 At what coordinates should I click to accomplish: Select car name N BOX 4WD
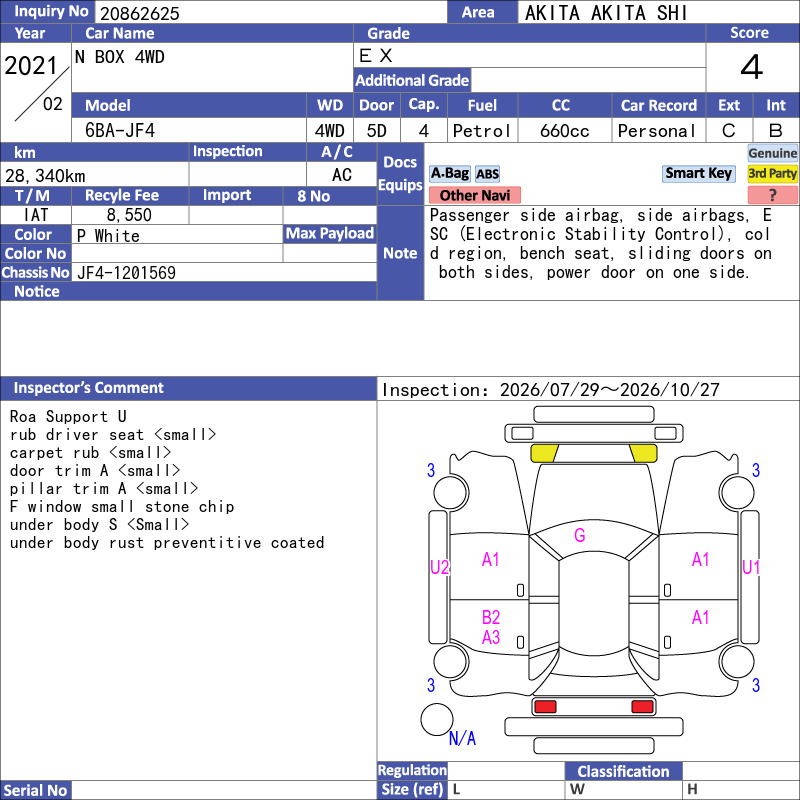pos(120,57)
